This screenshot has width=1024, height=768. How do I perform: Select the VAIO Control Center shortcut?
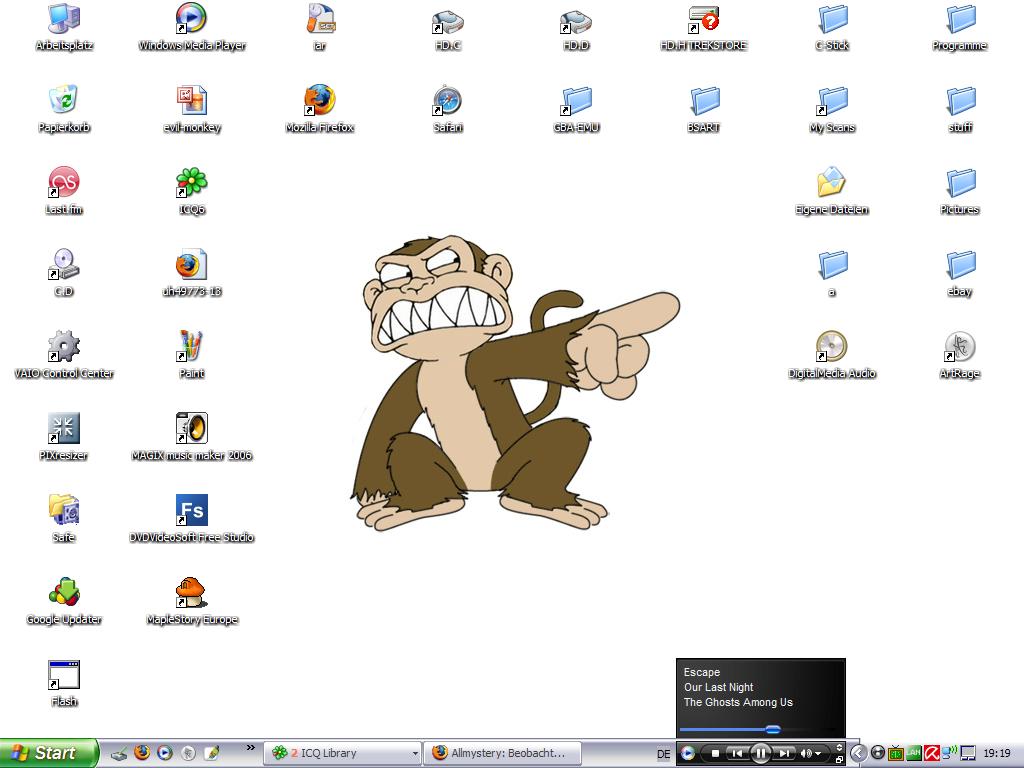coord(64,356)
